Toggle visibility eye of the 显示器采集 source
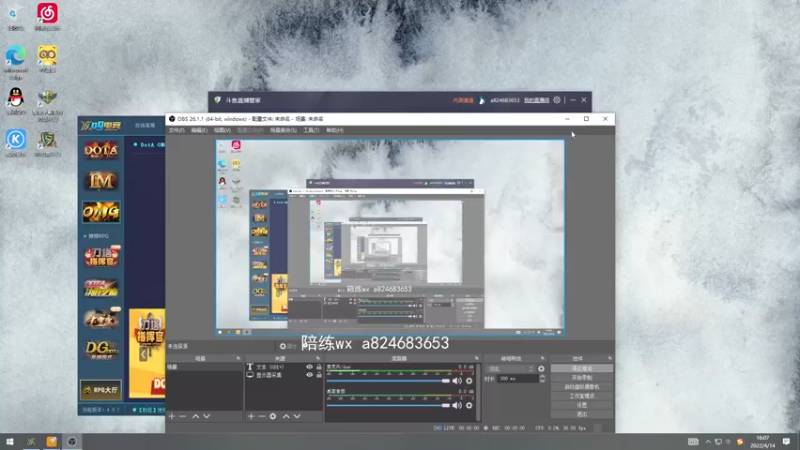800x450 pixels. point(309,375)
